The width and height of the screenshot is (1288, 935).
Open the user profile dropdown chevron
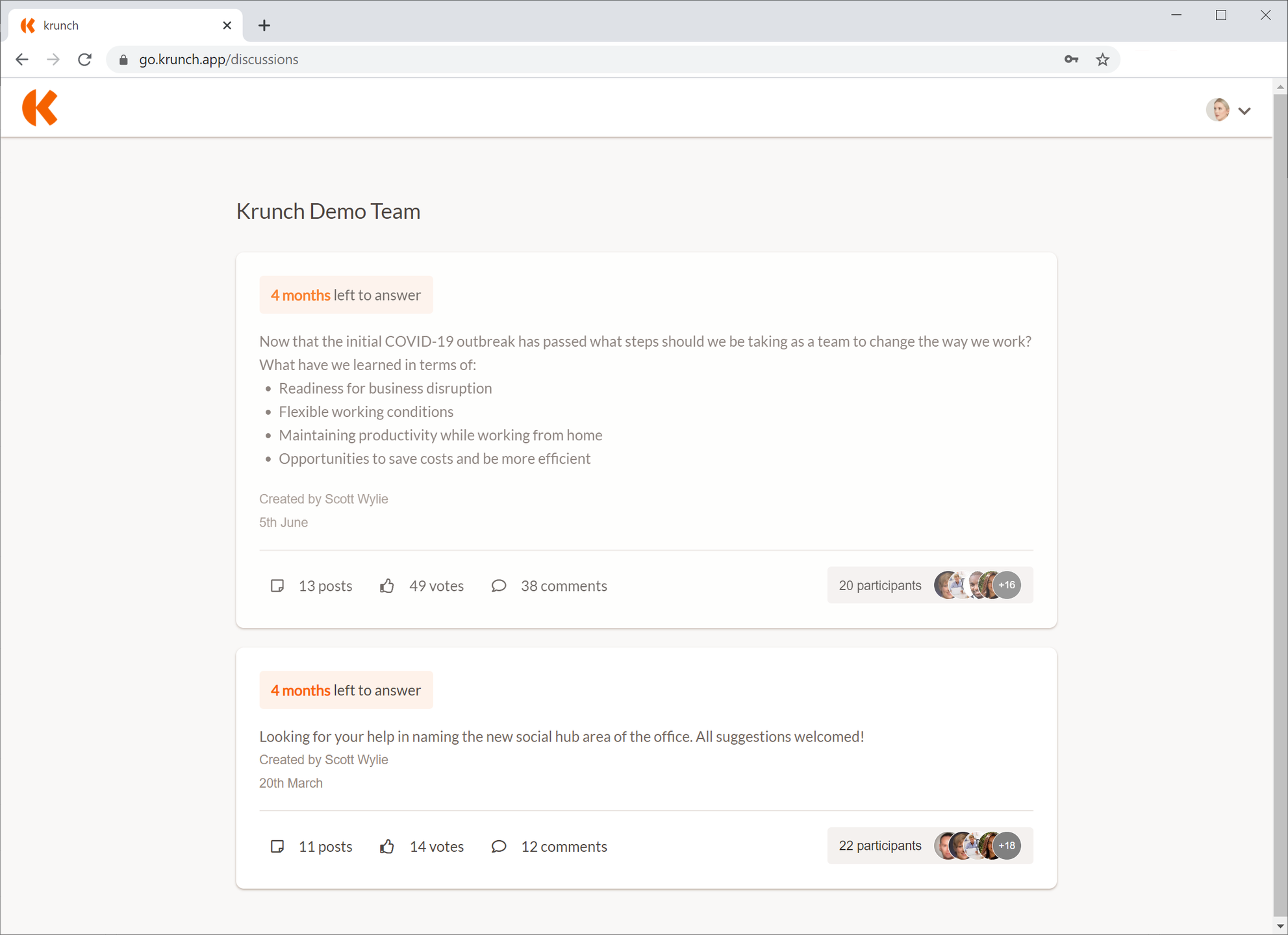coord(1244,111)
